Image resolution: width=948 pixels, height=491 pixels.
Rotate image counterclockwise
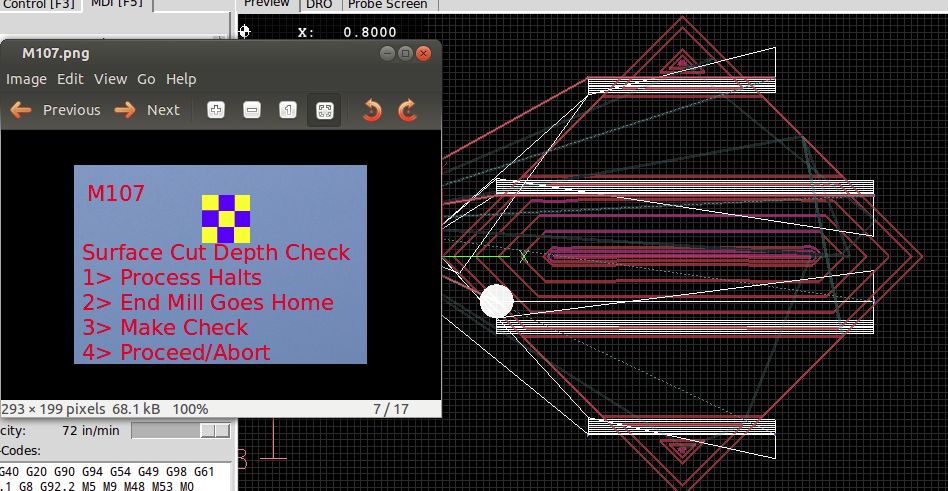372,110
